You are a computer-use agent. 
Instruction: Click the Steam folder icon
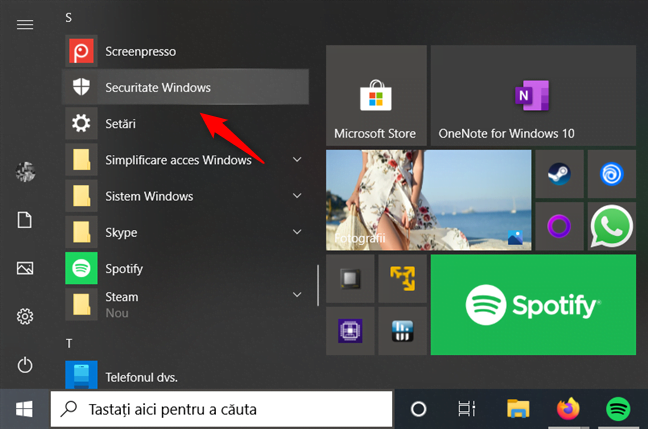click(x=81, y=305)
